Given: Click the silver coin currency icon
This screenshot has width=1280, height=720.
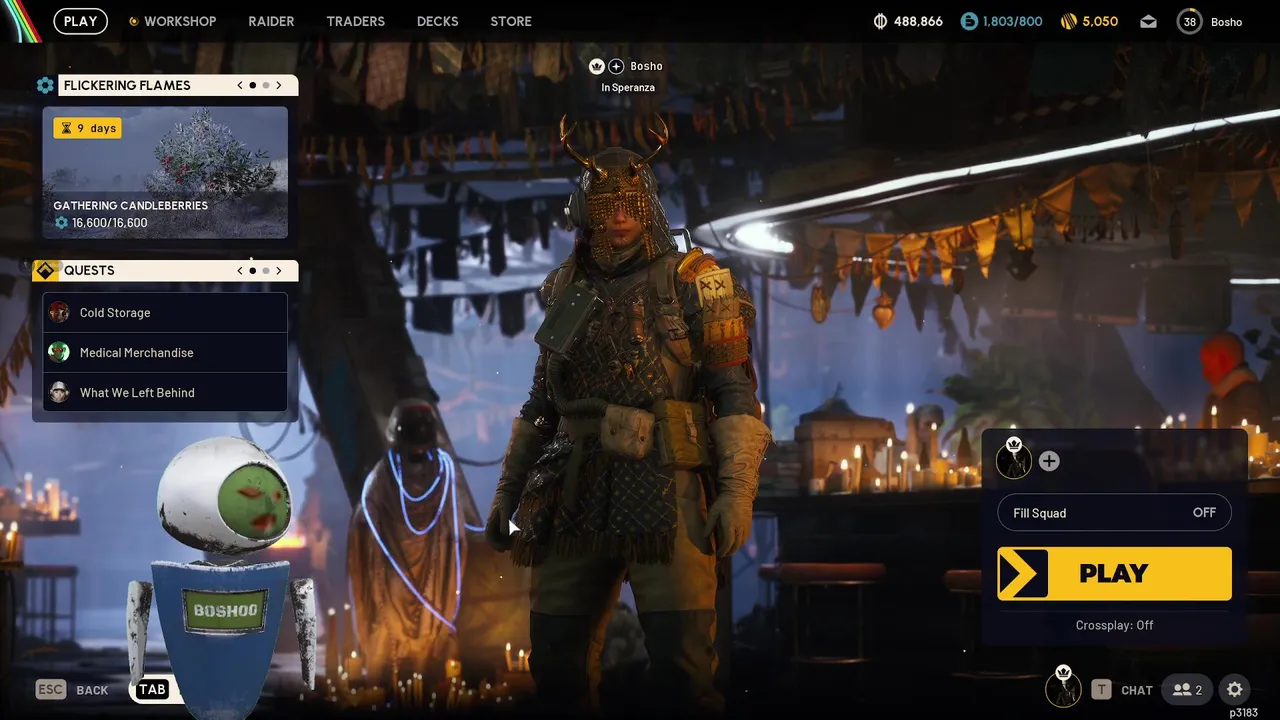Looking at the screenshot, I should (x=880, y=21).
